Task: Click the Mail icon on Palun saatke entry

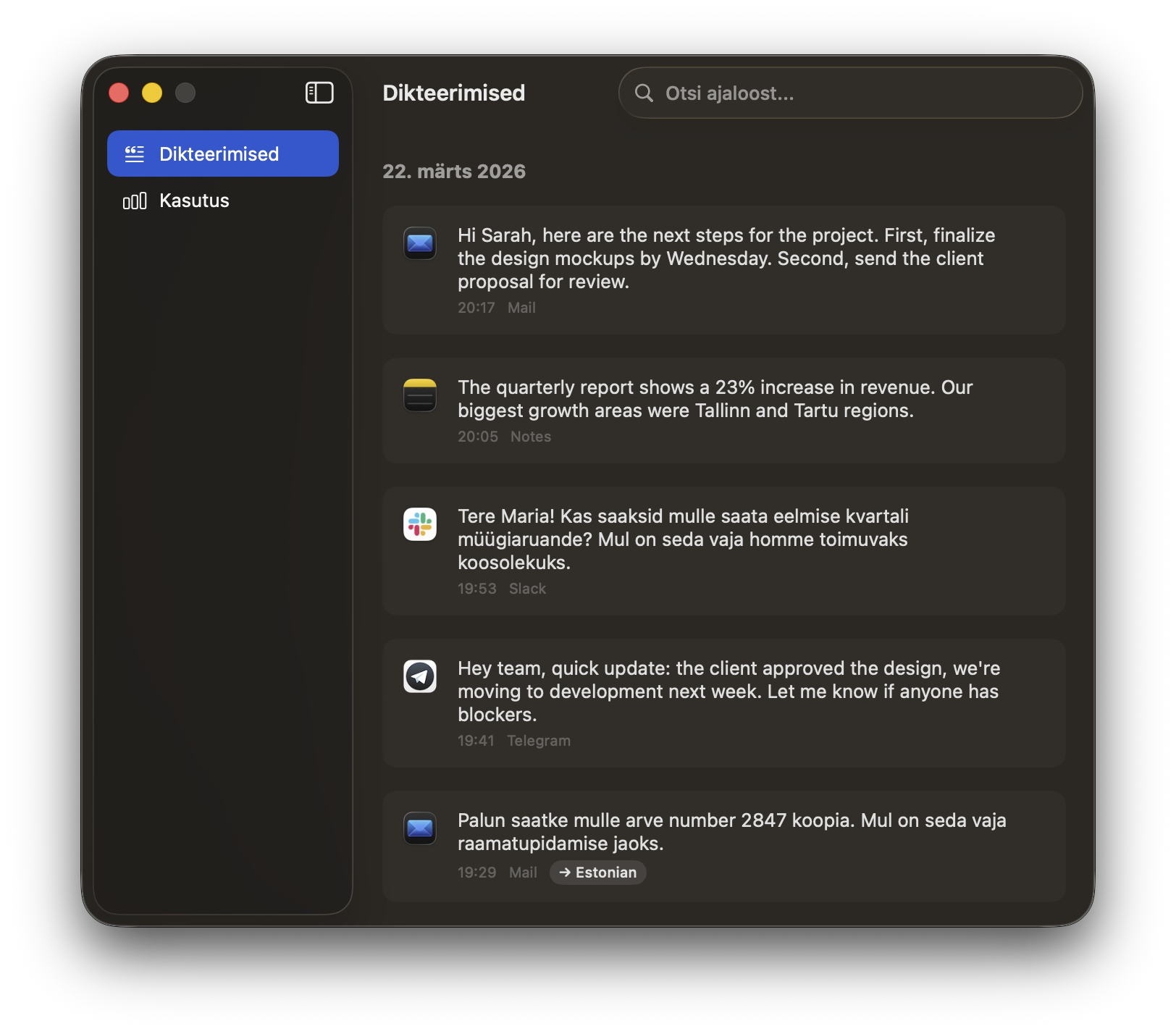Action: click(x=420, y=828)
